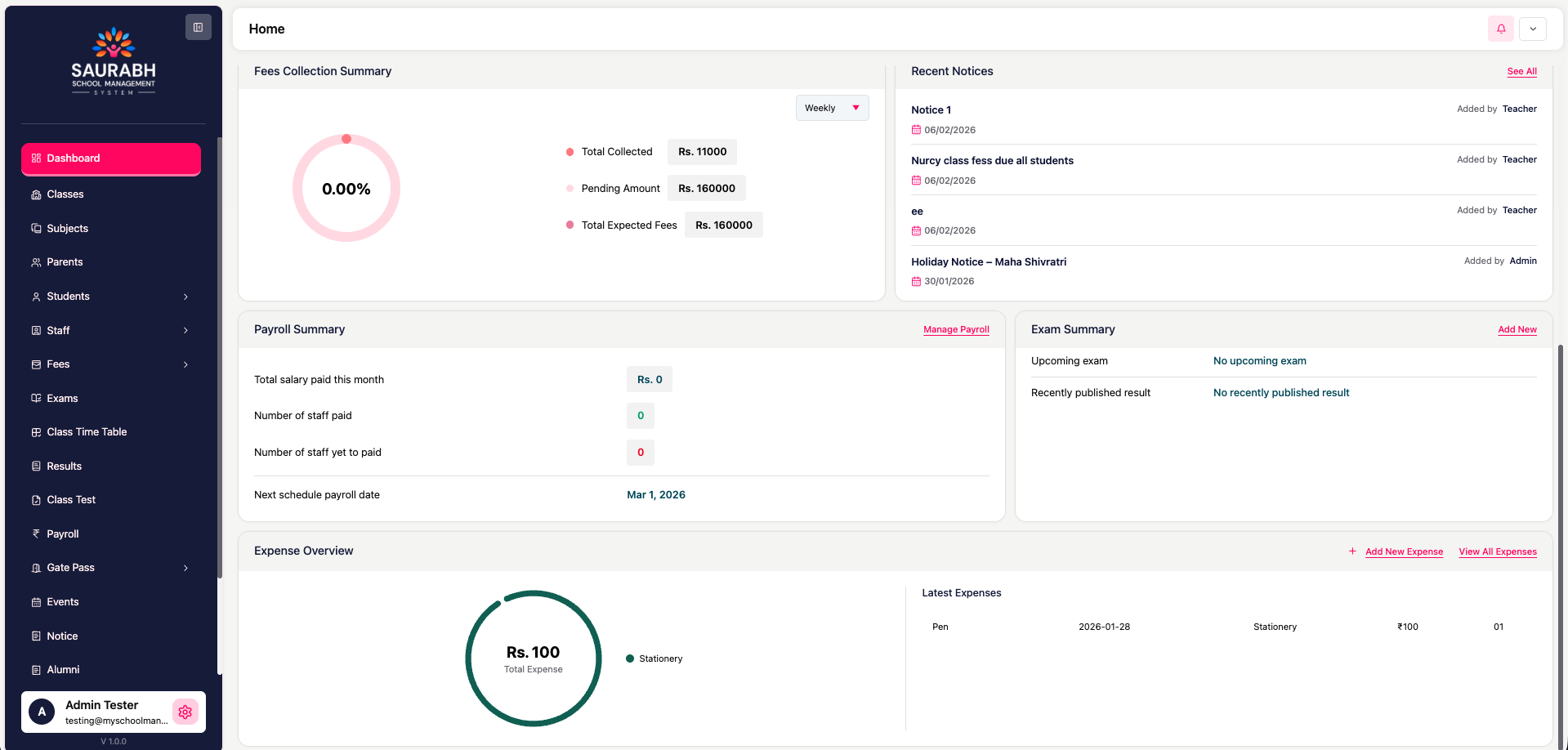Expand the Staff submenu chevron
The height and width of the screenshot is (750, 1568).
tap(185, 331)
